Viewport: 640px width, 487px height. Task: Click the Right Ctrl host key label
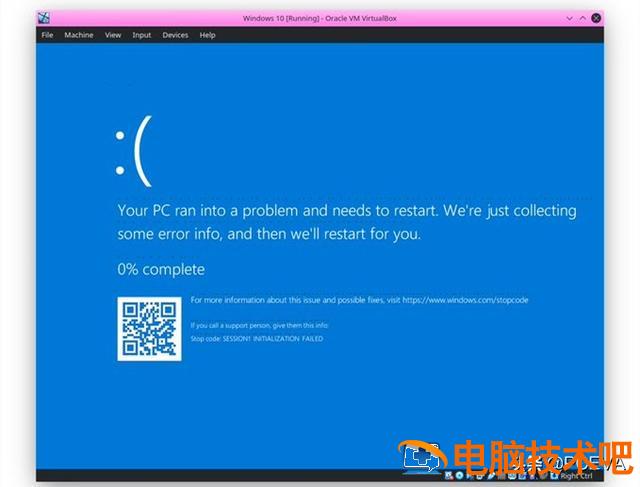[576, 476]
